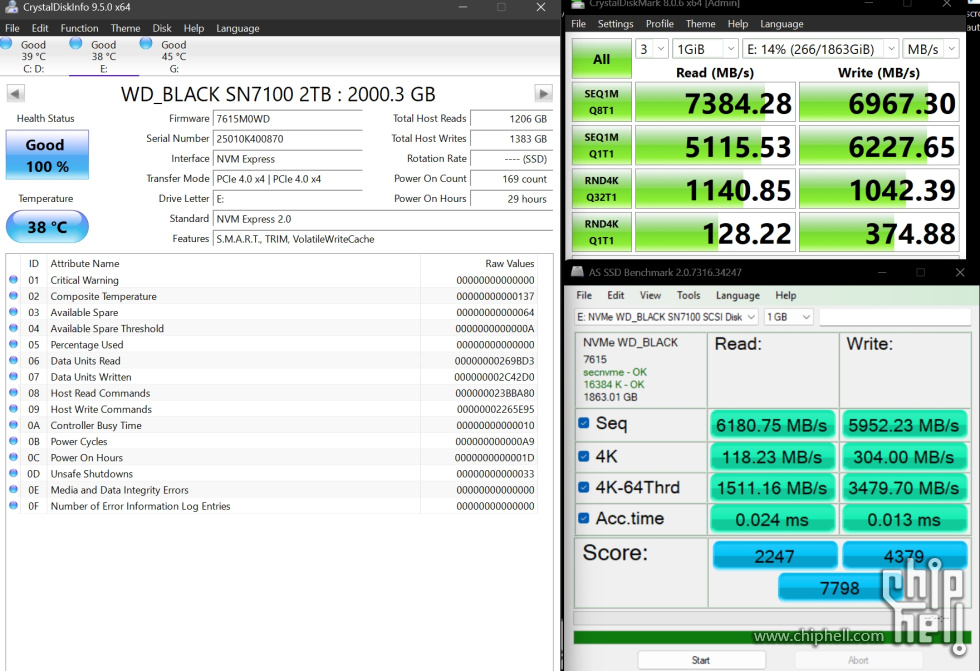Click the AS SSD Benchmark title bar icon

578,272
